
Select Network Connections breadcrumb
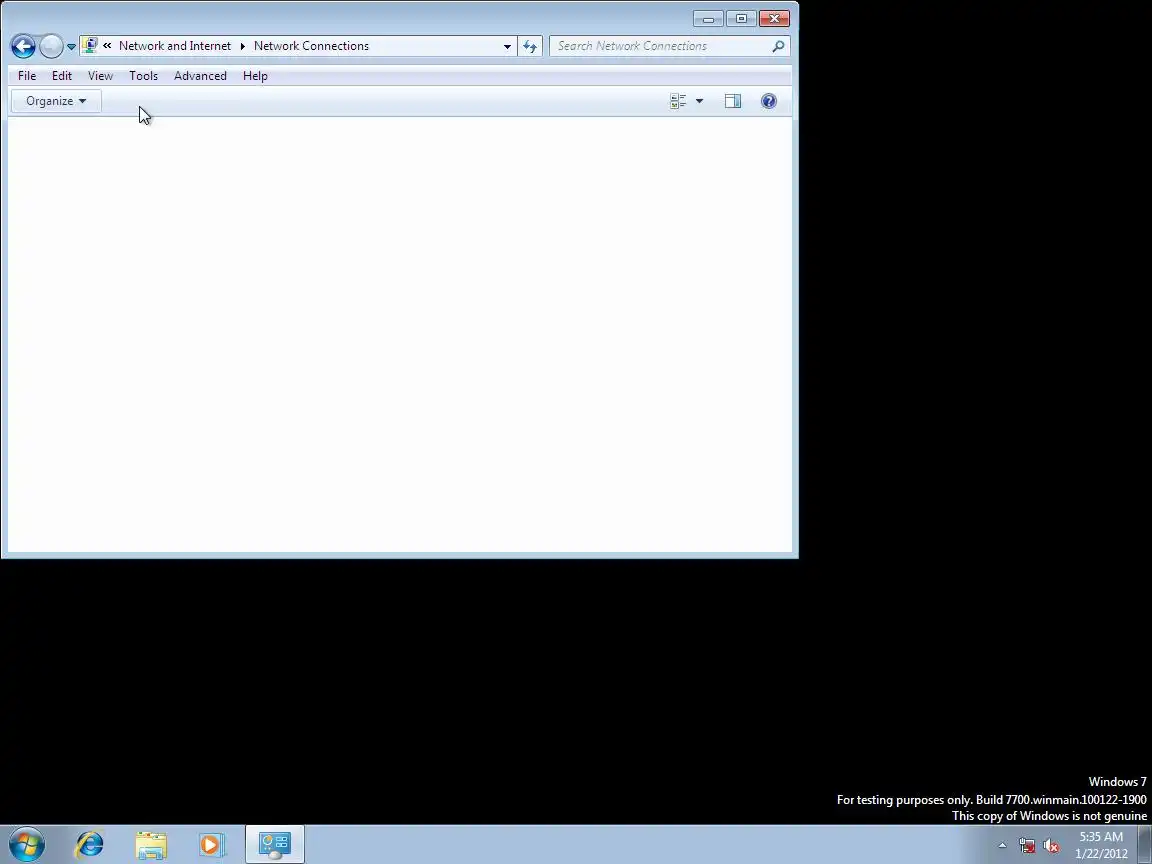tap(312, 46)
